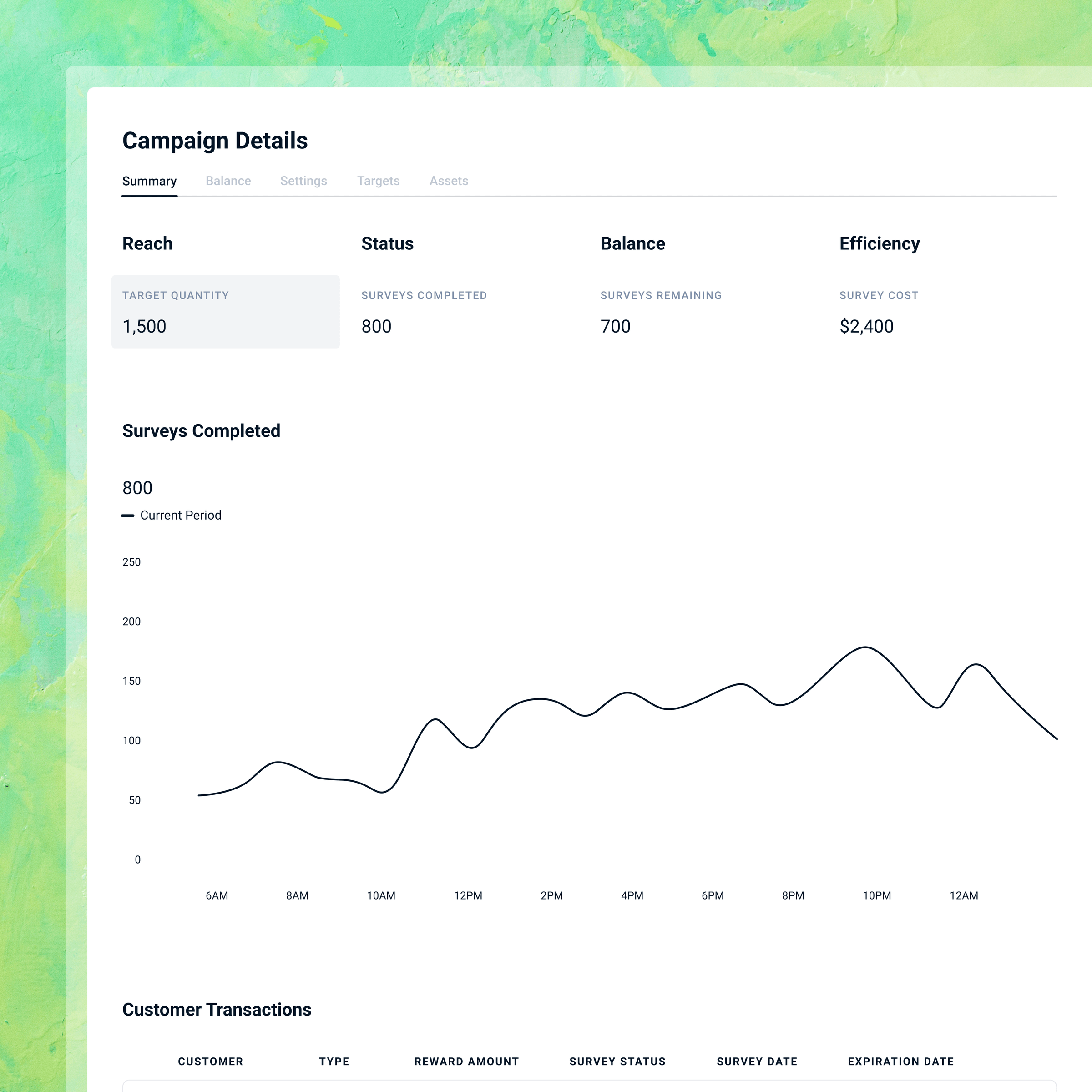Viewport: 1092px width, 1092px height.
Task: Click the Survey Cost $2,400 stat
Action: point(879,311)
